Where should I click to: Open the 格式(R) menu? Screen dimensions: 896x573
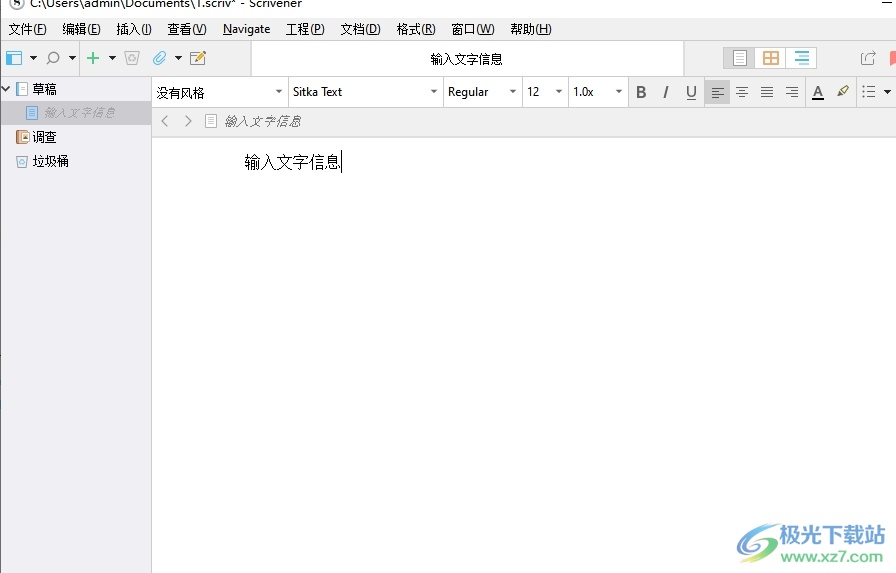(x=415, y=29)
